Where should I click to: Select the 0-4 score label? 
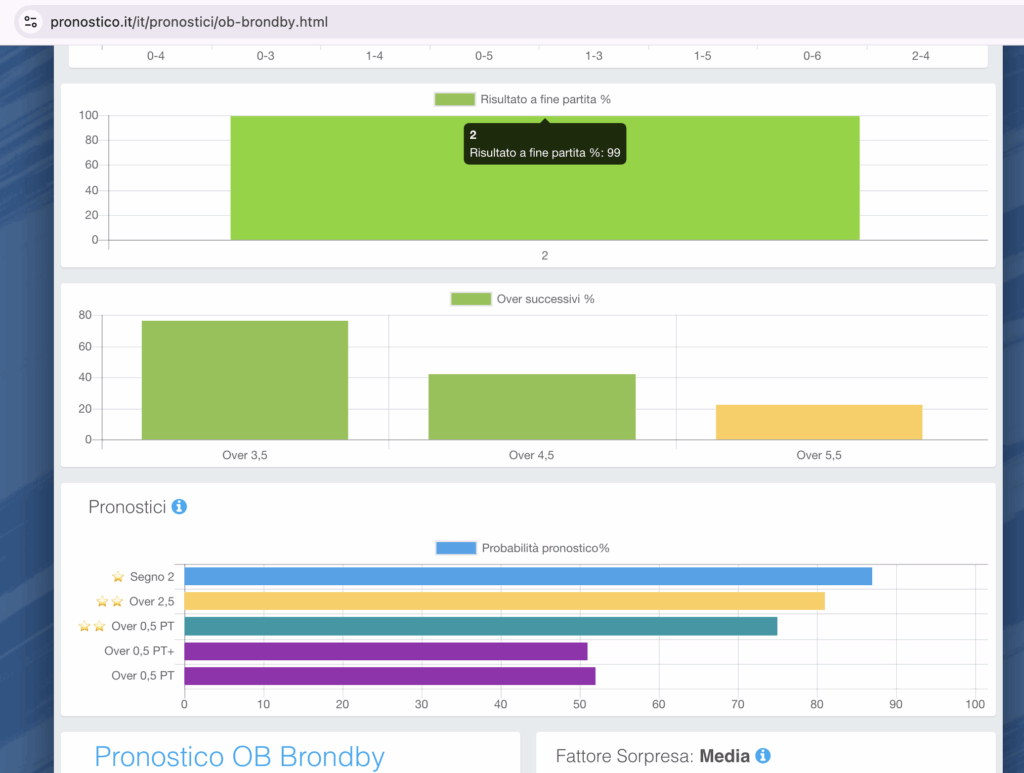pyautogui.click(x=156, y=56)
